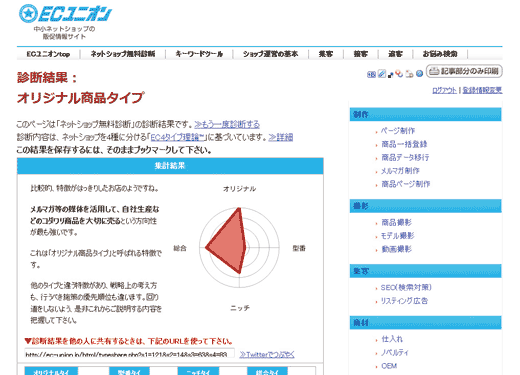Click the 記事部分のみ印刷 print button

tap(464, 71)
